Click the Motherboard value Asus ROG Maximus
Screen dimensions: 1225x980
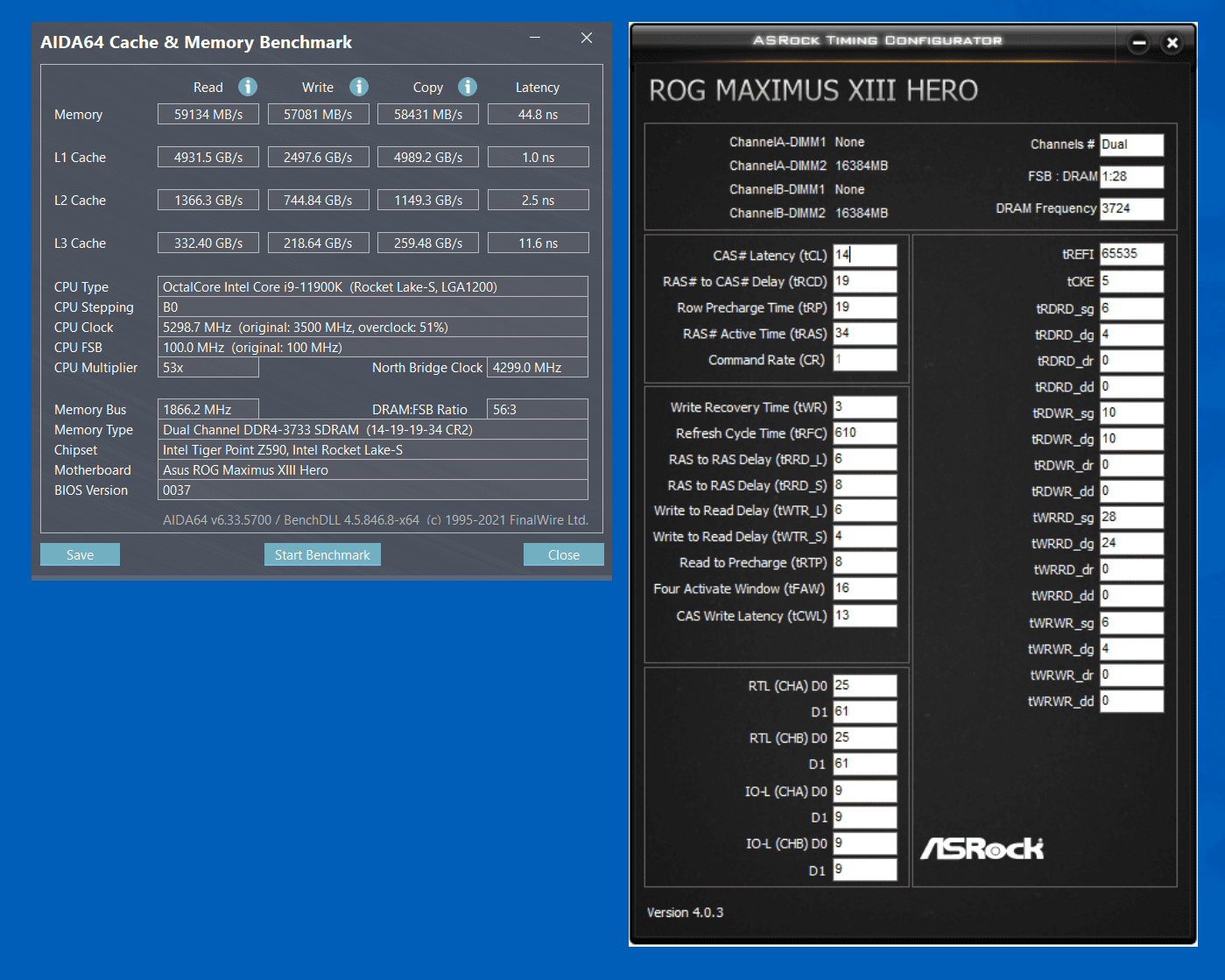point(372,470)
